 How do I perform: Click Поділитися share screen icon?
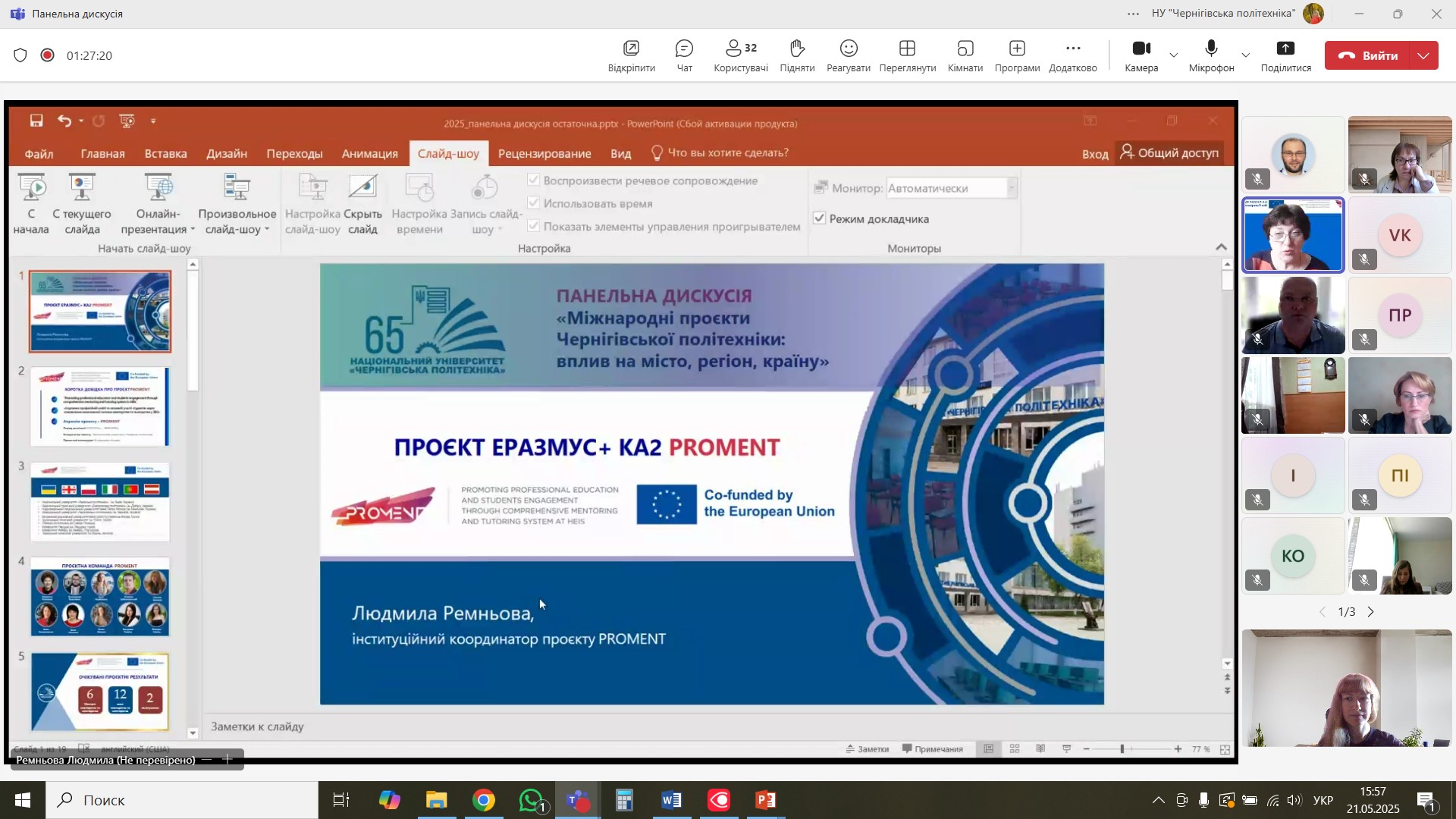(x=1285, y=55)
